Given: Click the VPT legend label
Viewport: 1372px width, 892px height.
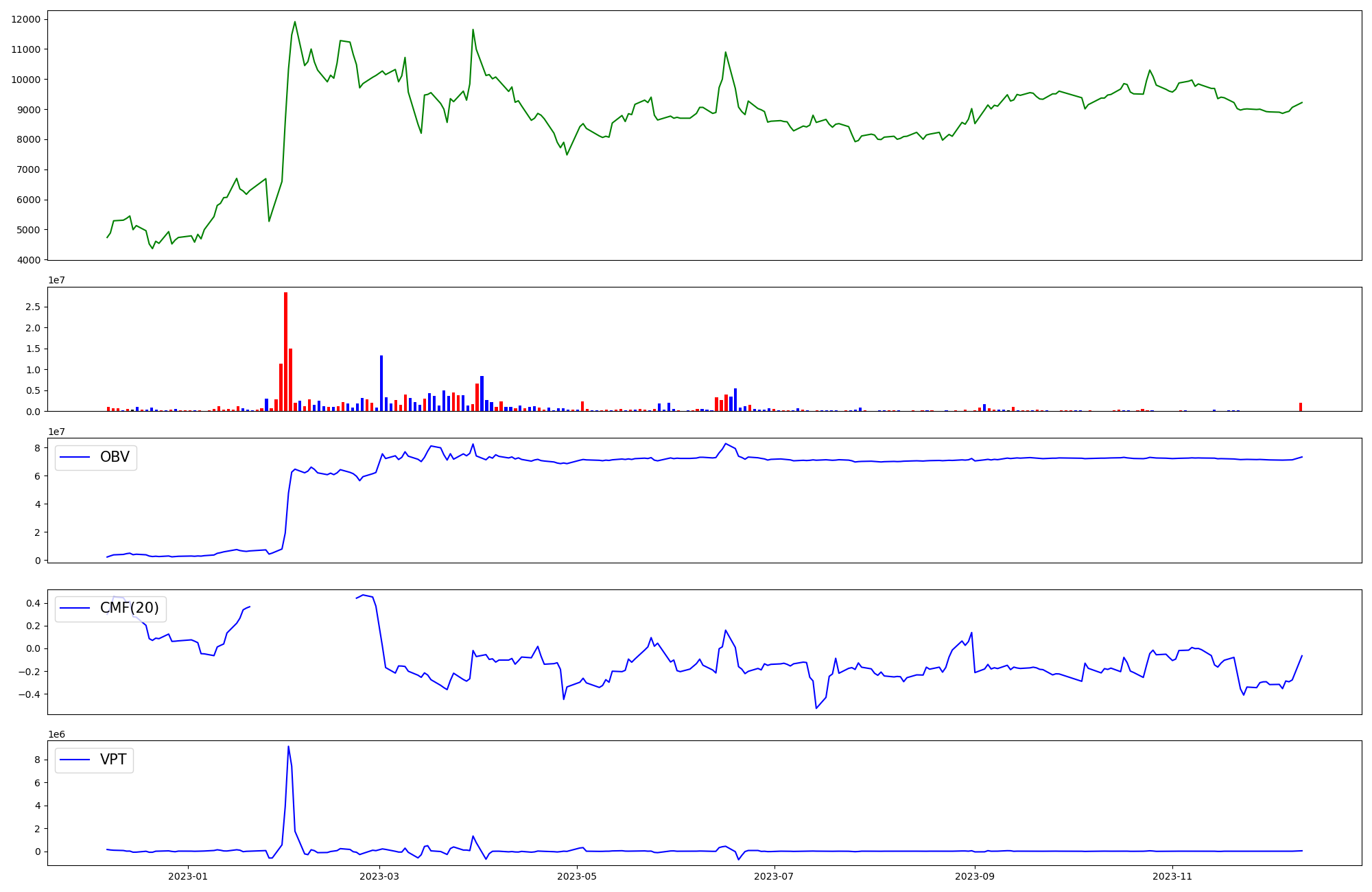Looking at the screenshot, I should click(x=113, y=760).
